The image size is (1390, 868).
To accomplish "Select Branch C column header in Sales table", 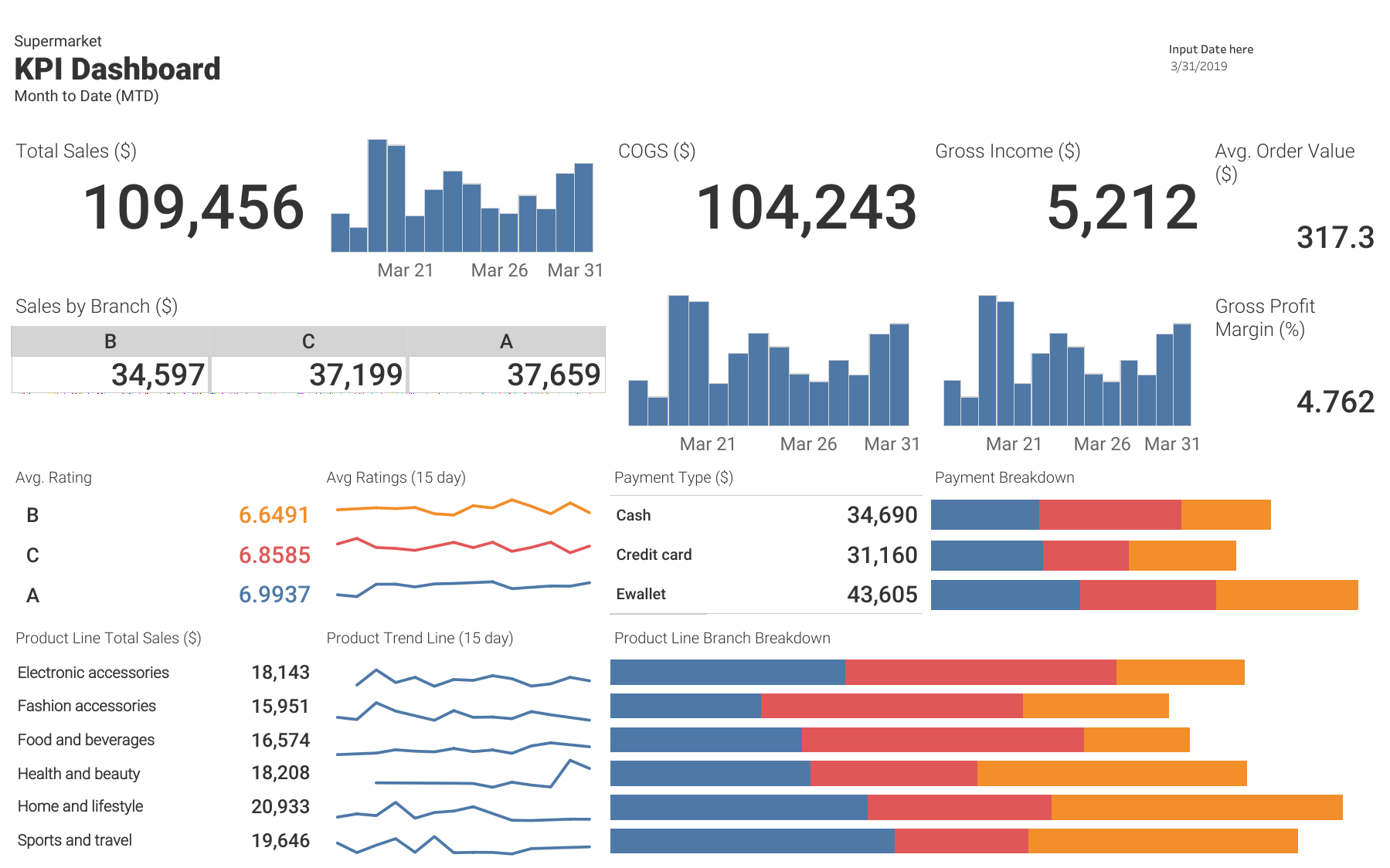I will 308,341.
